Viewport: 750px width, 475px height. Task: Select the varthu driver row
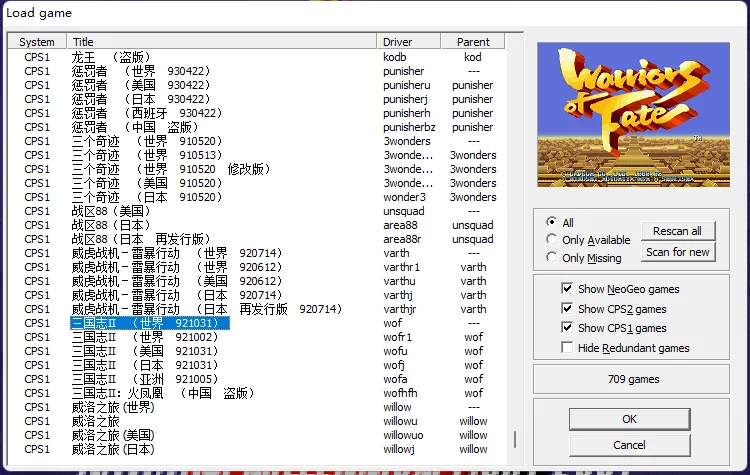click(x=256, y=281)
